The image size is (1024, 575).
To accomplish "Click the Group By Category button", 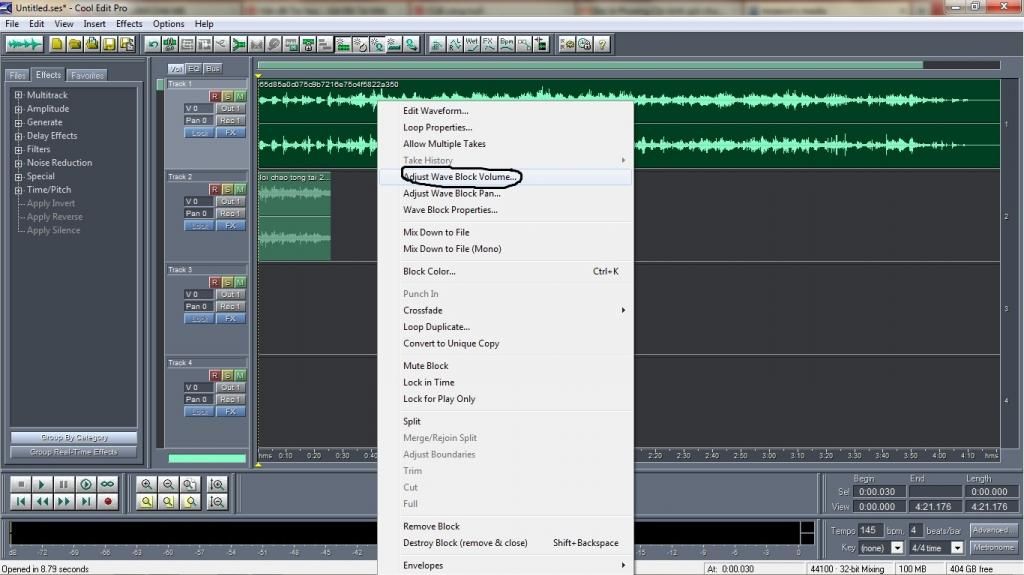I will coord(75,438).
